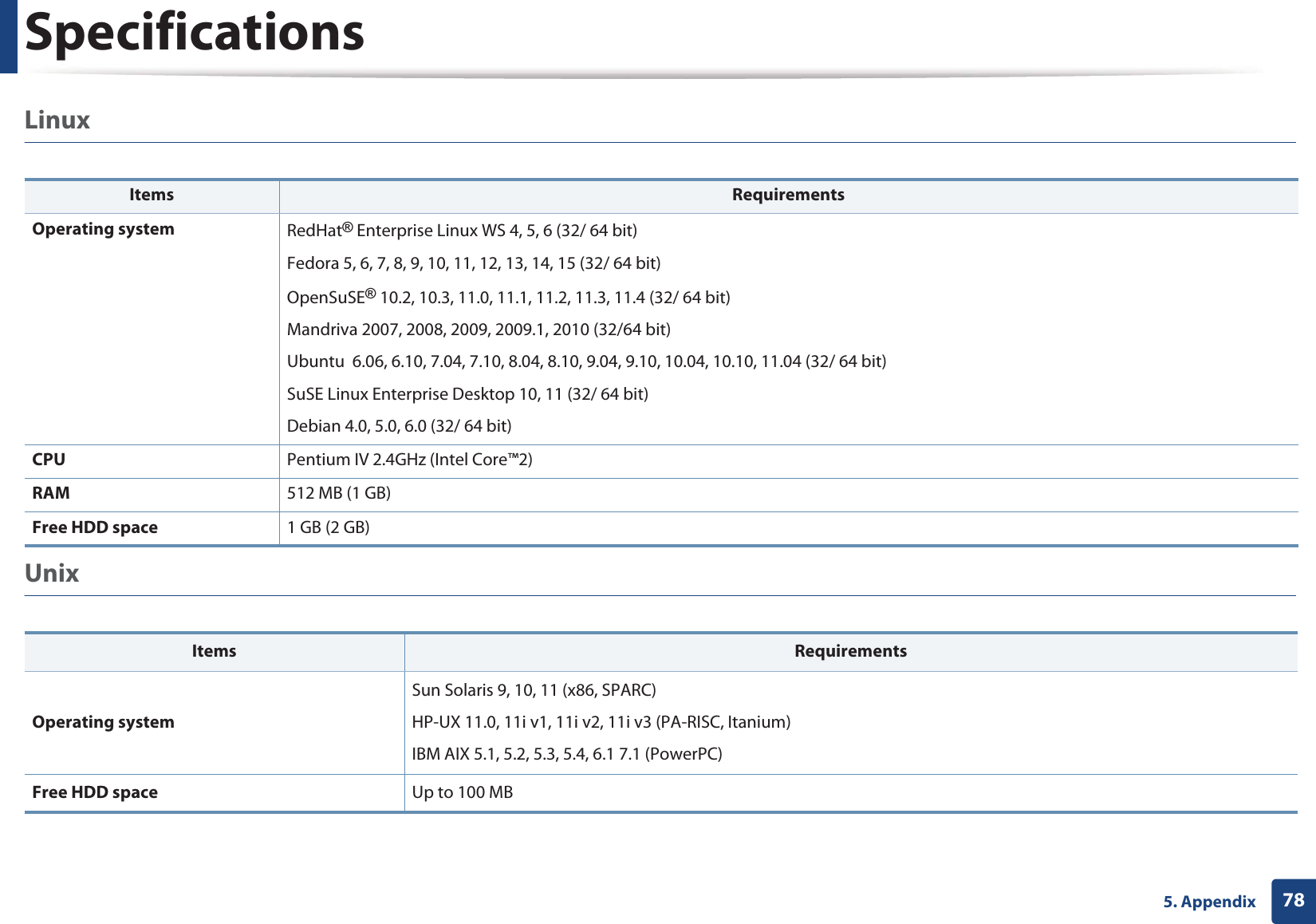
Task: Select the "IBM AIX 5.1, 5.2" line
Action: click(567, 754)
